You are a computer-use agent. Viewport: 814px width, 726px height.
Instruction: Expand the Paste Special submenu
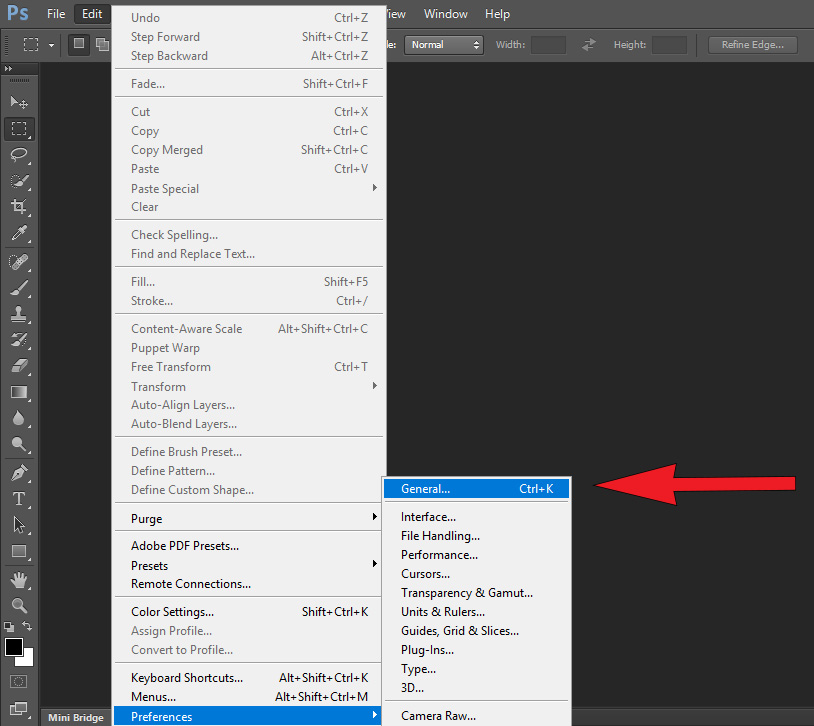tap(200, 188)
